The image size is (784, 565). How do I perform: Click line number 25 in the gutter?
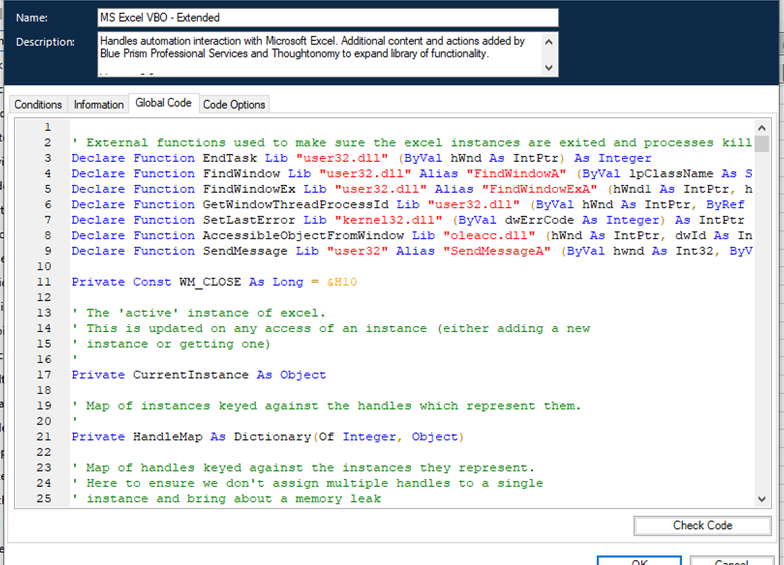tap(44, 499)
